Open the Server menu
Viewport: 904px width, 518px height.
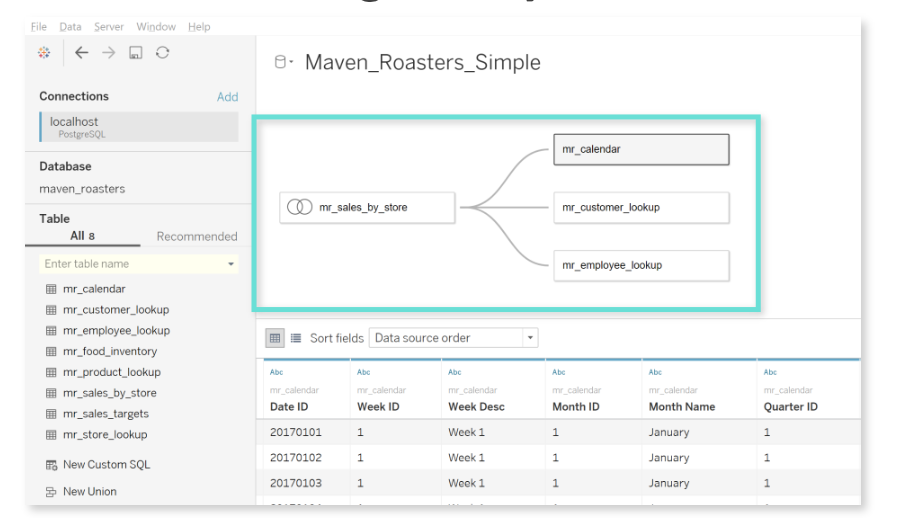click(x=109, y=27)
